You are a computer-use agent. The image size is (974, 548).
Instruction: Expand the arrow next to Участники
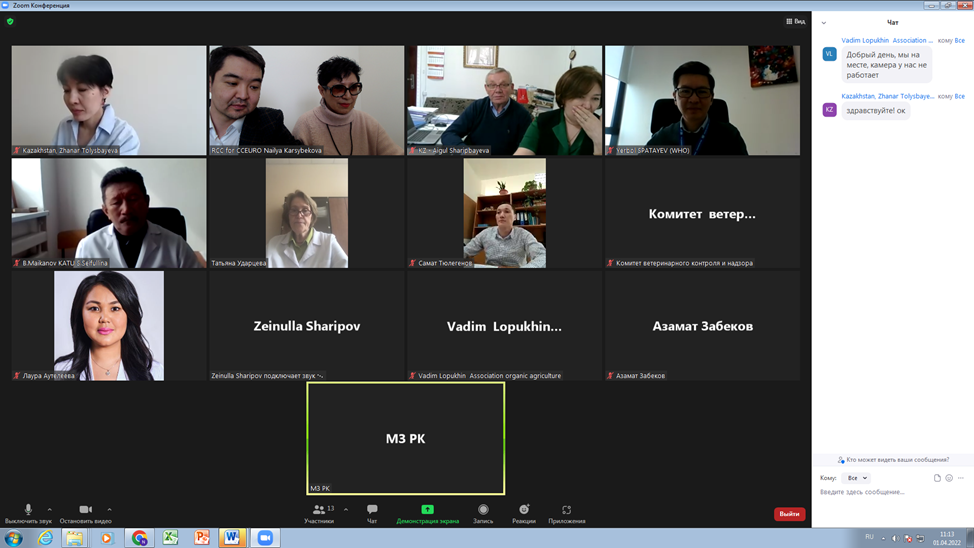point(346,509)
